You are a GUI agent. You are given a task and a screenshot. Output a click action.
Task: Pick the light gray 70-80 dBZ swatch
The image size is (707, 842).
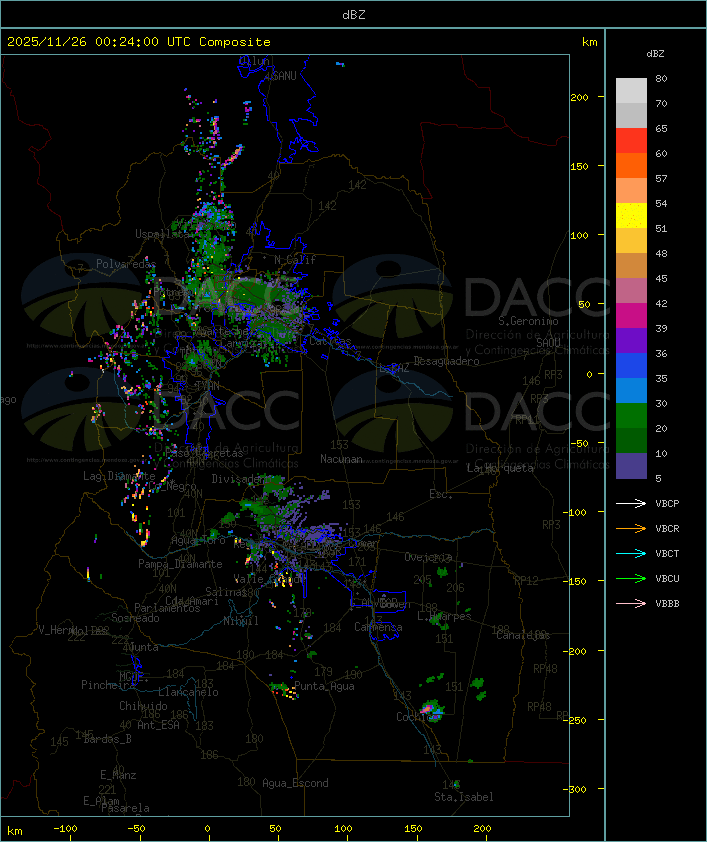point(631,91)
